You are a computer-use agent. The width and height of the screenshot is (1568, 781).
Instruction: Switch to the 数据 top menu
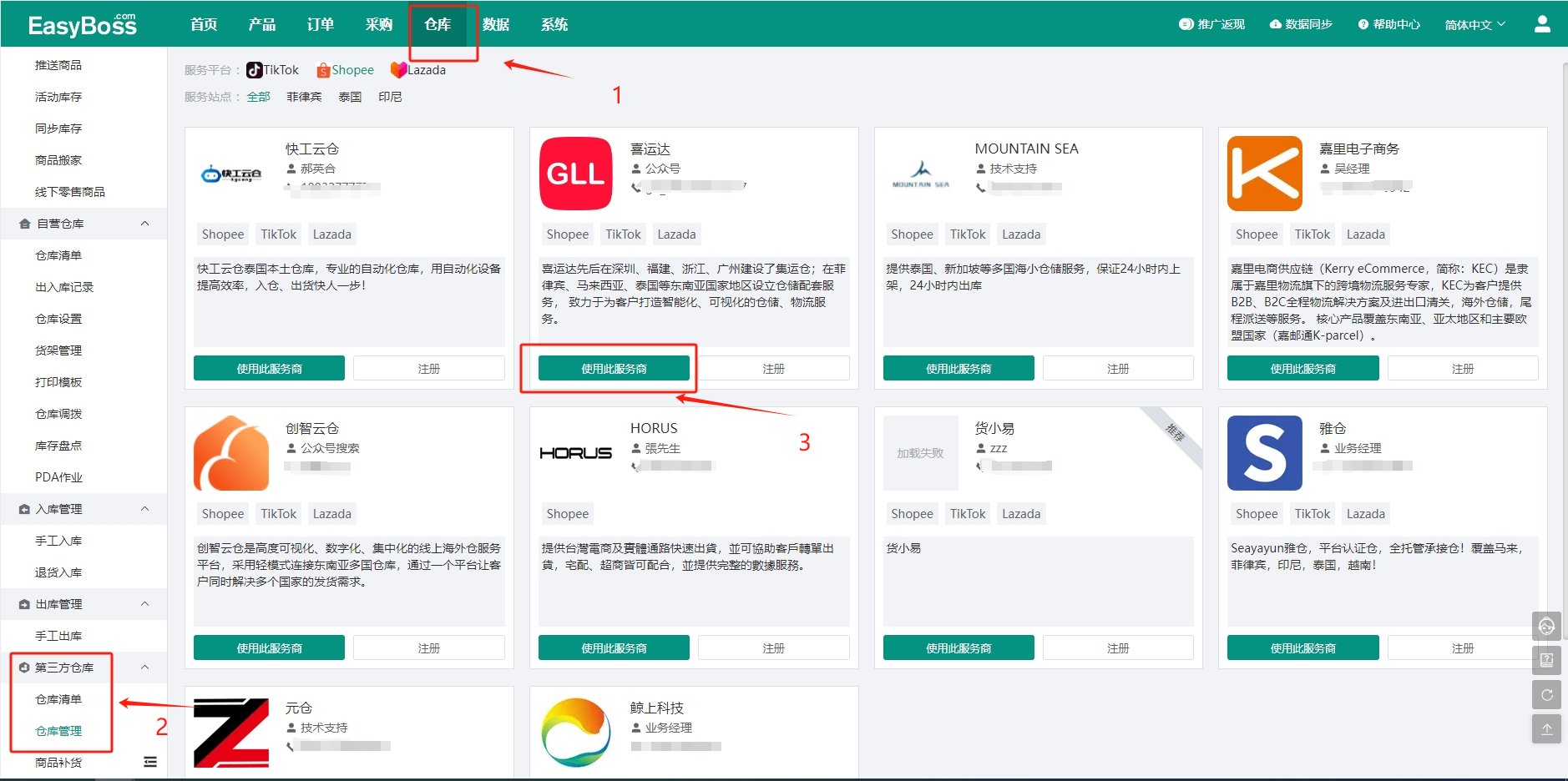[496, 24]
